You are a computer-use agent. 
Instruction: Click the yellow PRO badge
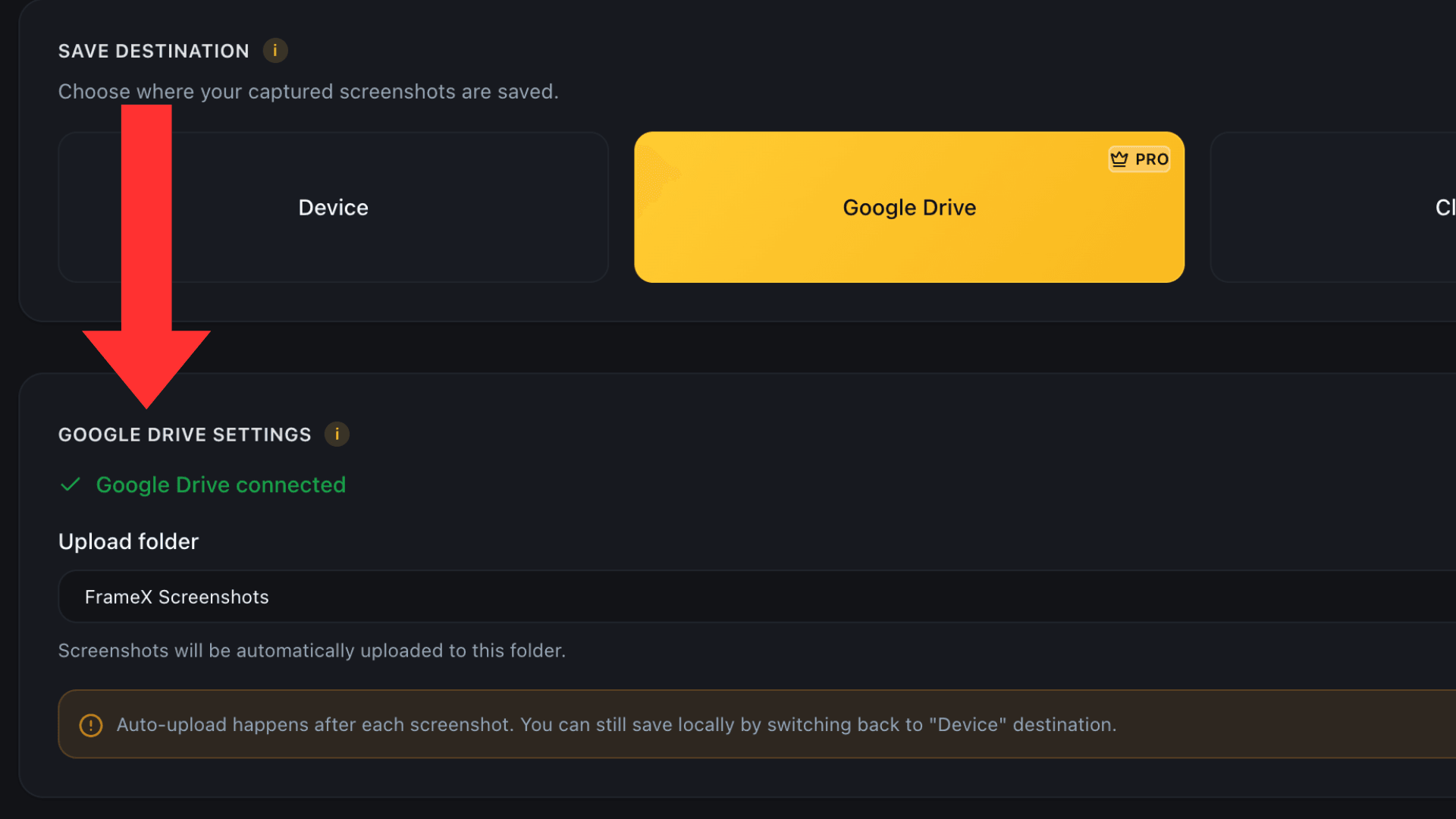tap(1139, 159)
